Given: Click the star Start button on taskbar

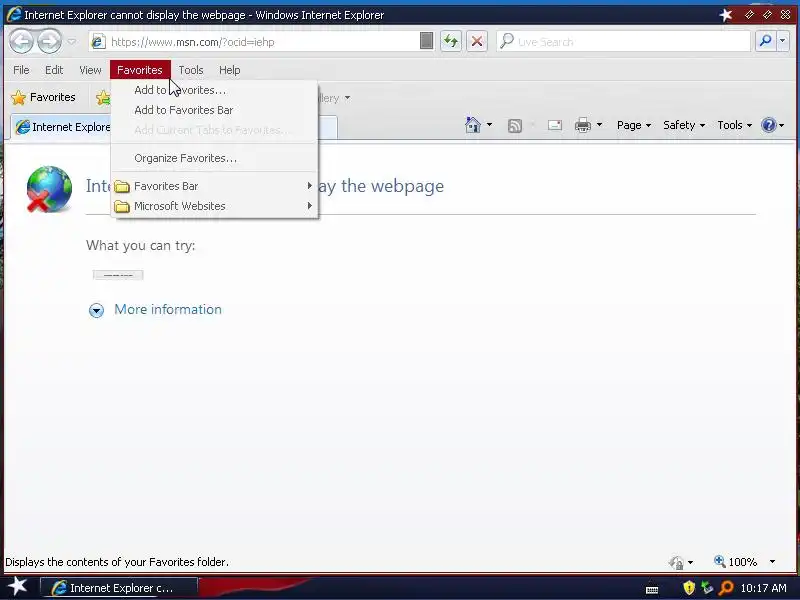Looking at the screenshot, I should 18,587.
